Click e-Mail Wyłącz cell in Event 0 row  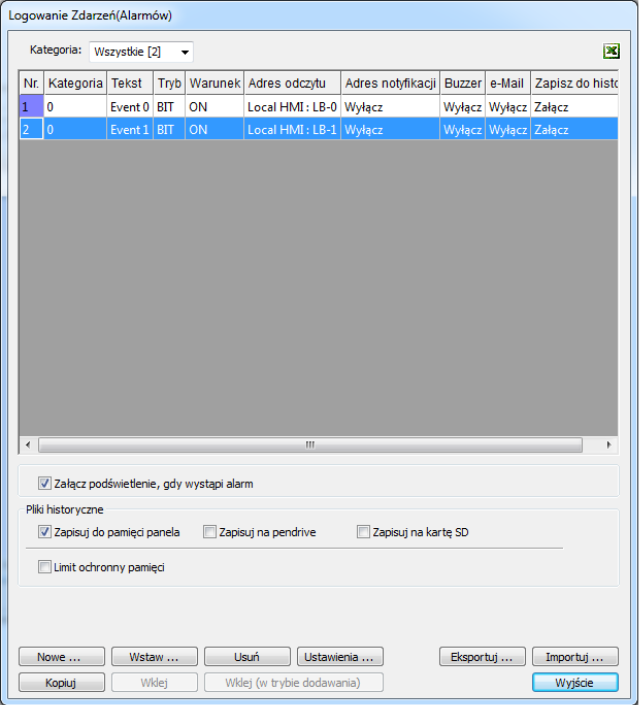tap(508, 107)
